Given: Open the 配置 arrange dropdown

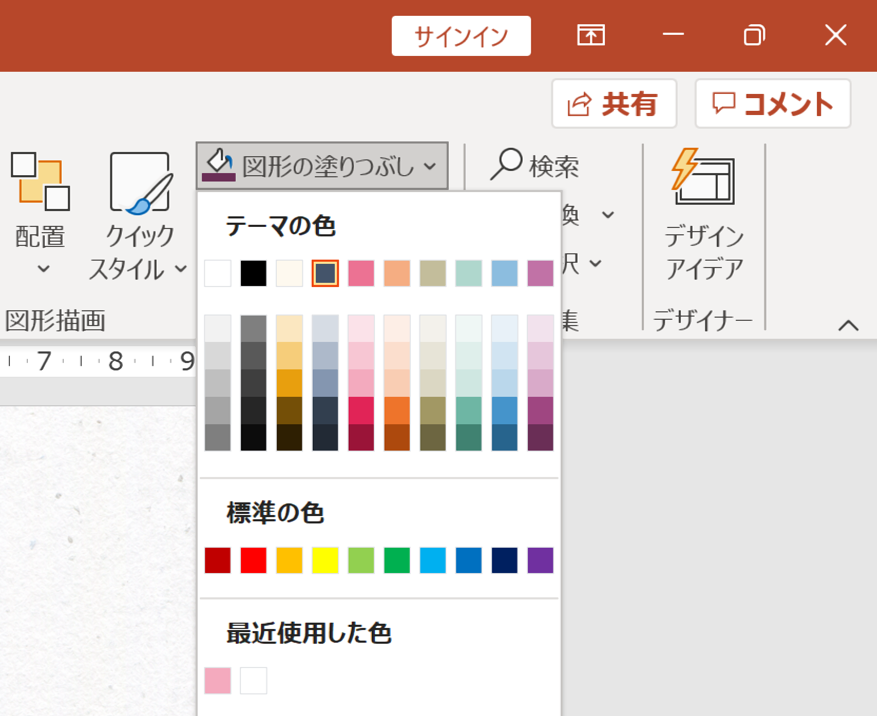Looking at the screenshot, I should (40, 214).
